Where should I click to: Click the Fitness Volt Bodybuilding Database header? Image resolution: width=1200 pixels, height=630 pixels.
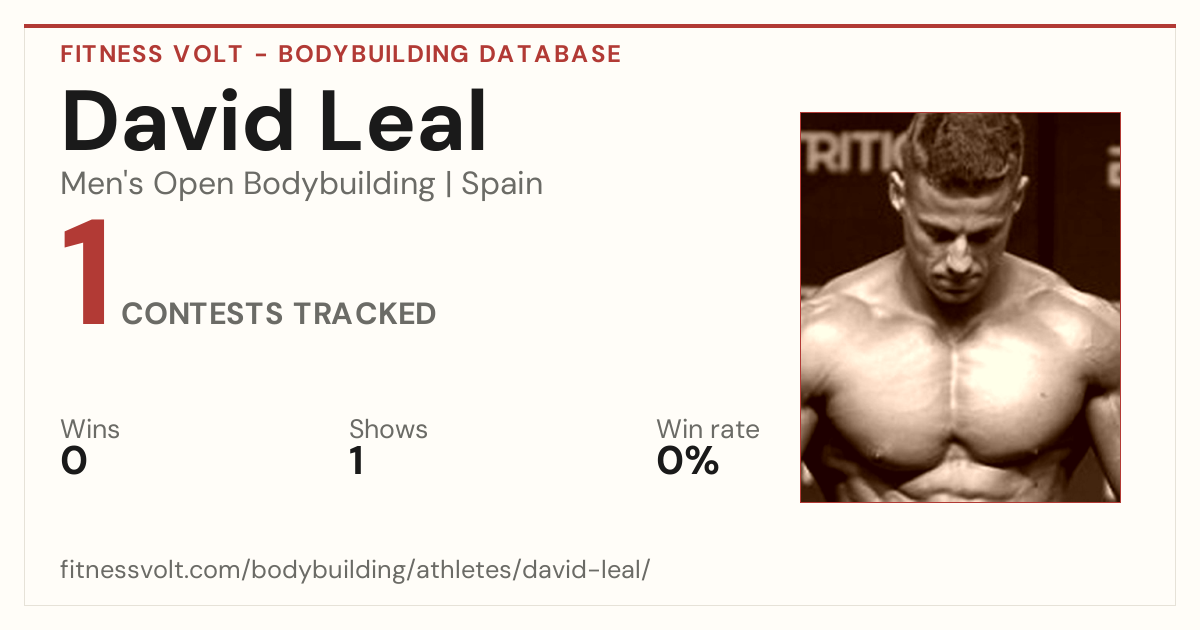click(x=341, y=54)
